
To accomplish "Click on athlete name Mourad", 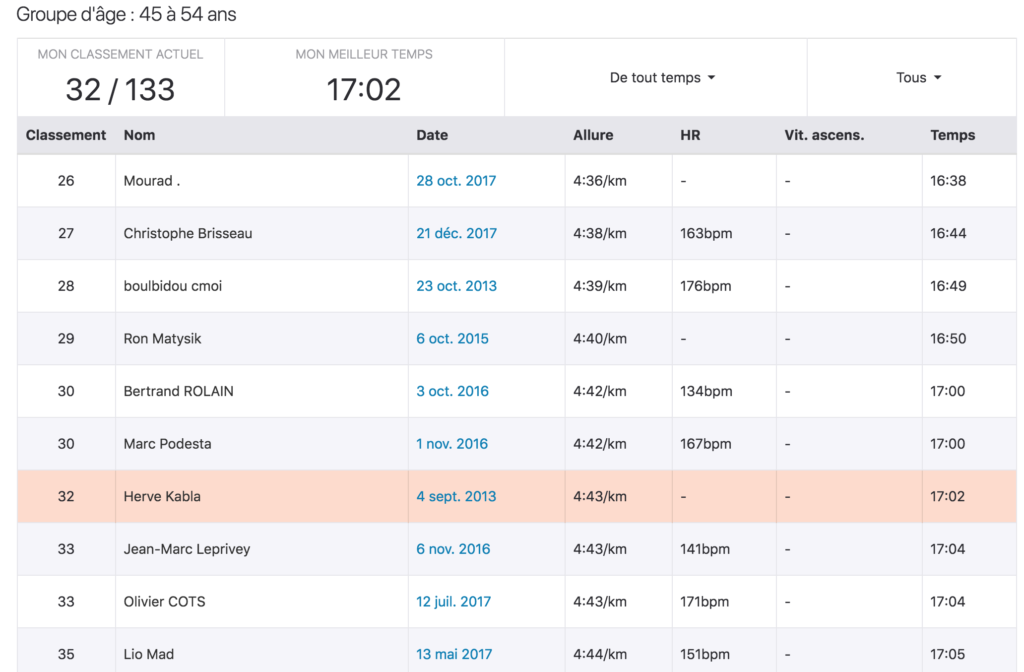I will coord(152,181).
